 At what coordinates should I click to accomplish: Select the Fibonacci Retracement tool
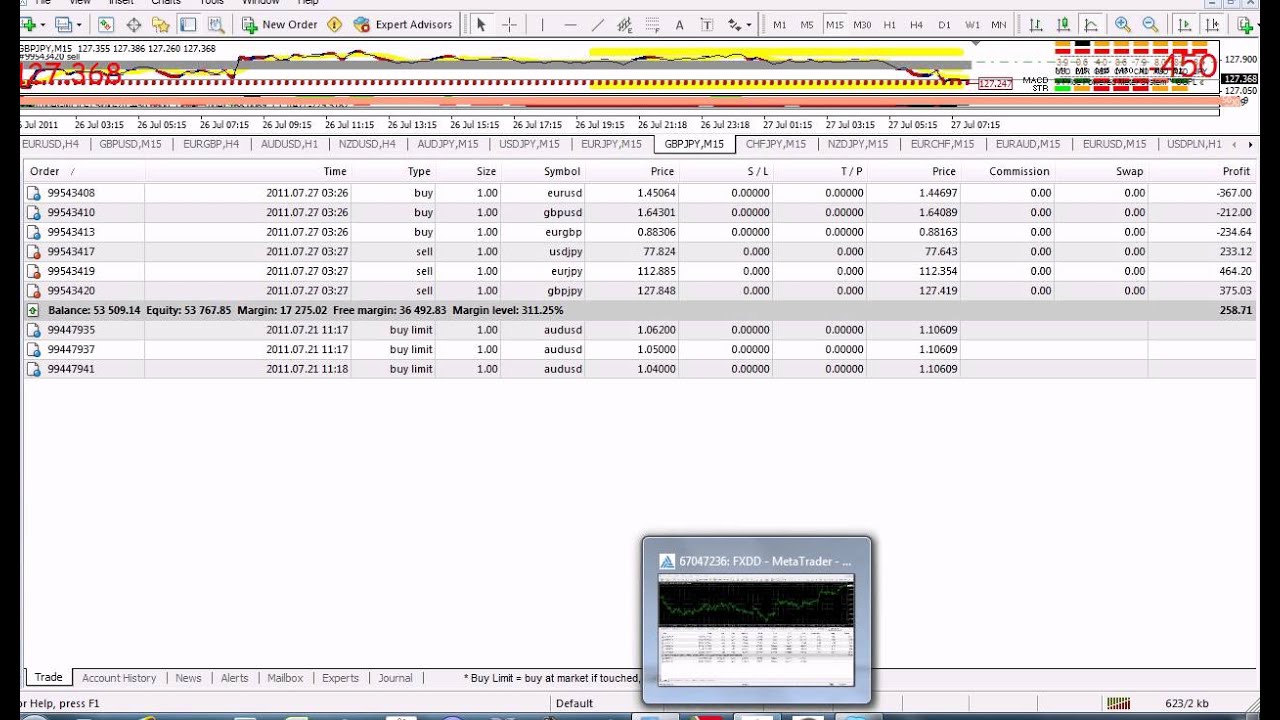[x=652, y=24]
